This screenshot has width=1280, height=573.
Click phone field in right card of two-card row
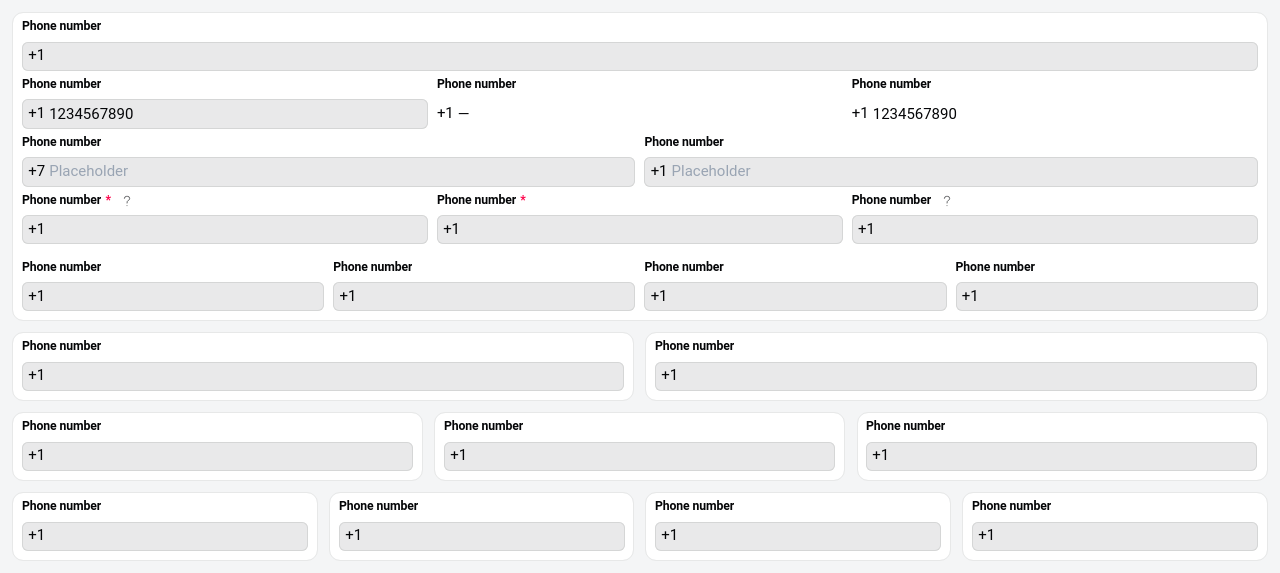click(x=955, y=376)
